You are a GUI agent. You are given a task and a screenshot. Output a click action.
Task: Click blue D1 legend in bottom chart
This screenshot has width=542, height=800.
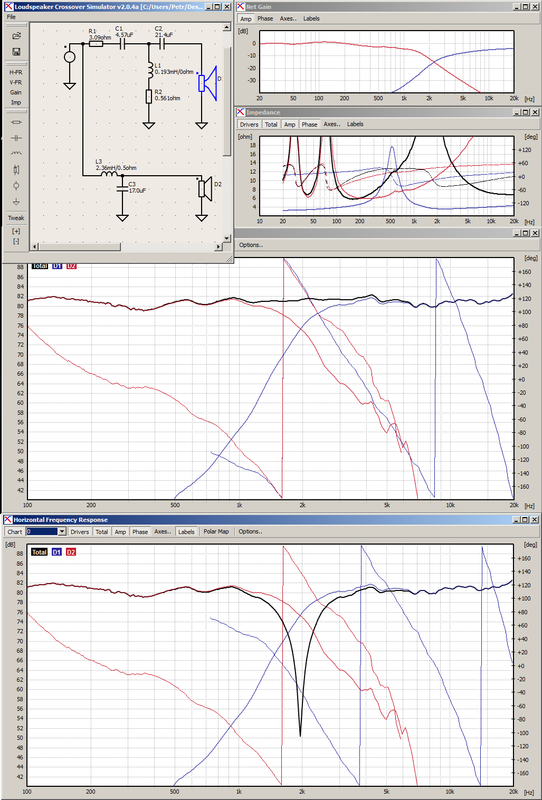pos(57,552)
